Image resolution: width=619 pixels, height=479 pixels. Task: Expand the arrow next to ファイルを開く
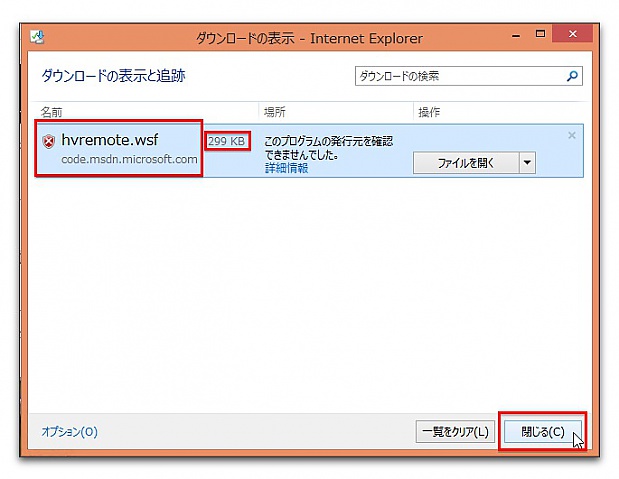point(527,163)
